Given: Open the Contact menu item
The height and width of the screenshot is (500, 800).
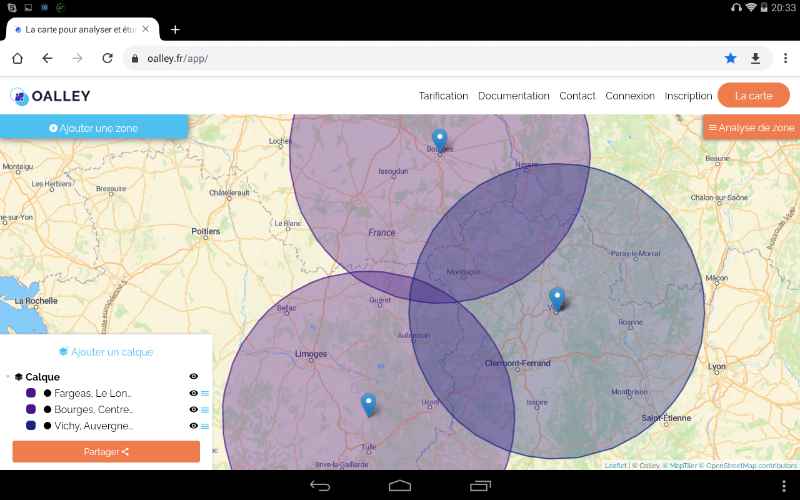Looking at the screenshot, I should (577, 96).
